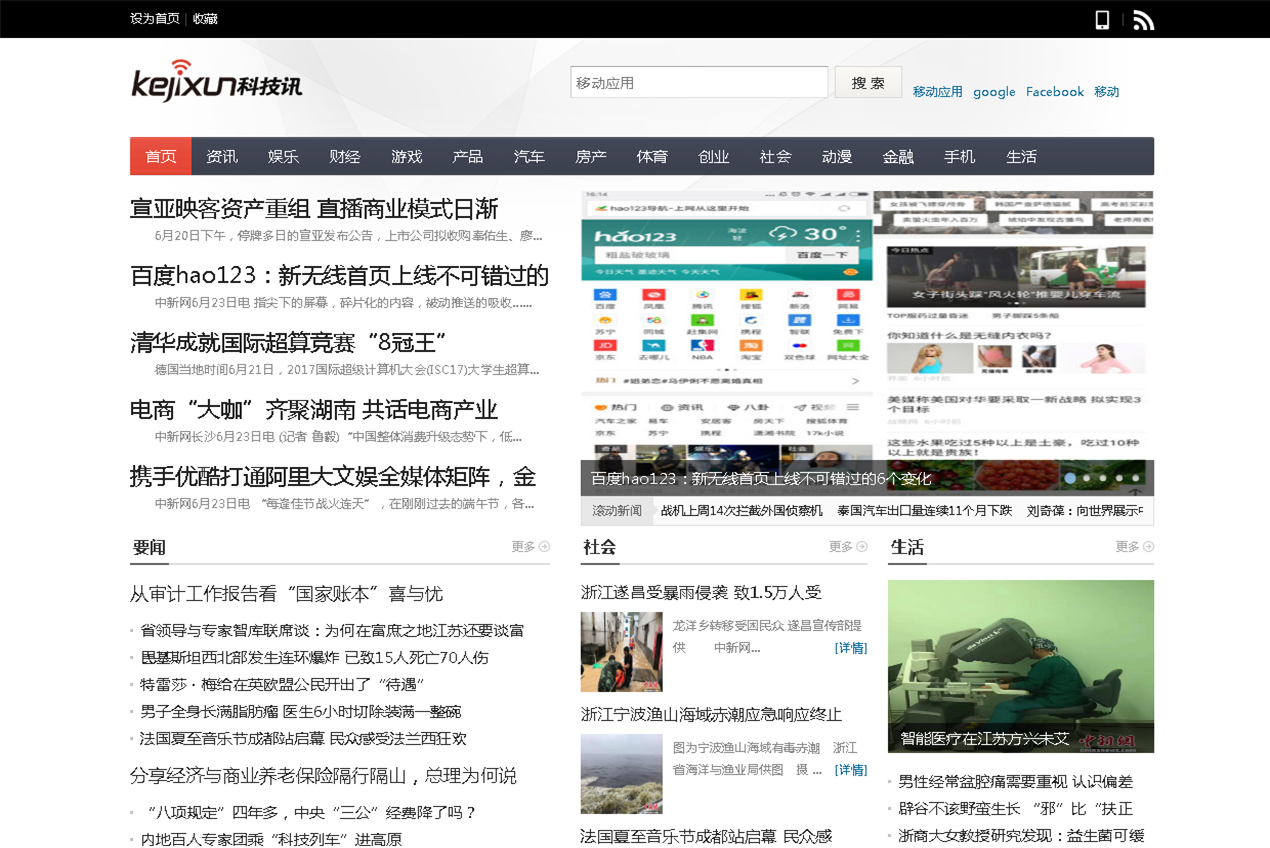
Task: Open the 体育 navigation tab
Action: click(652, 156)
